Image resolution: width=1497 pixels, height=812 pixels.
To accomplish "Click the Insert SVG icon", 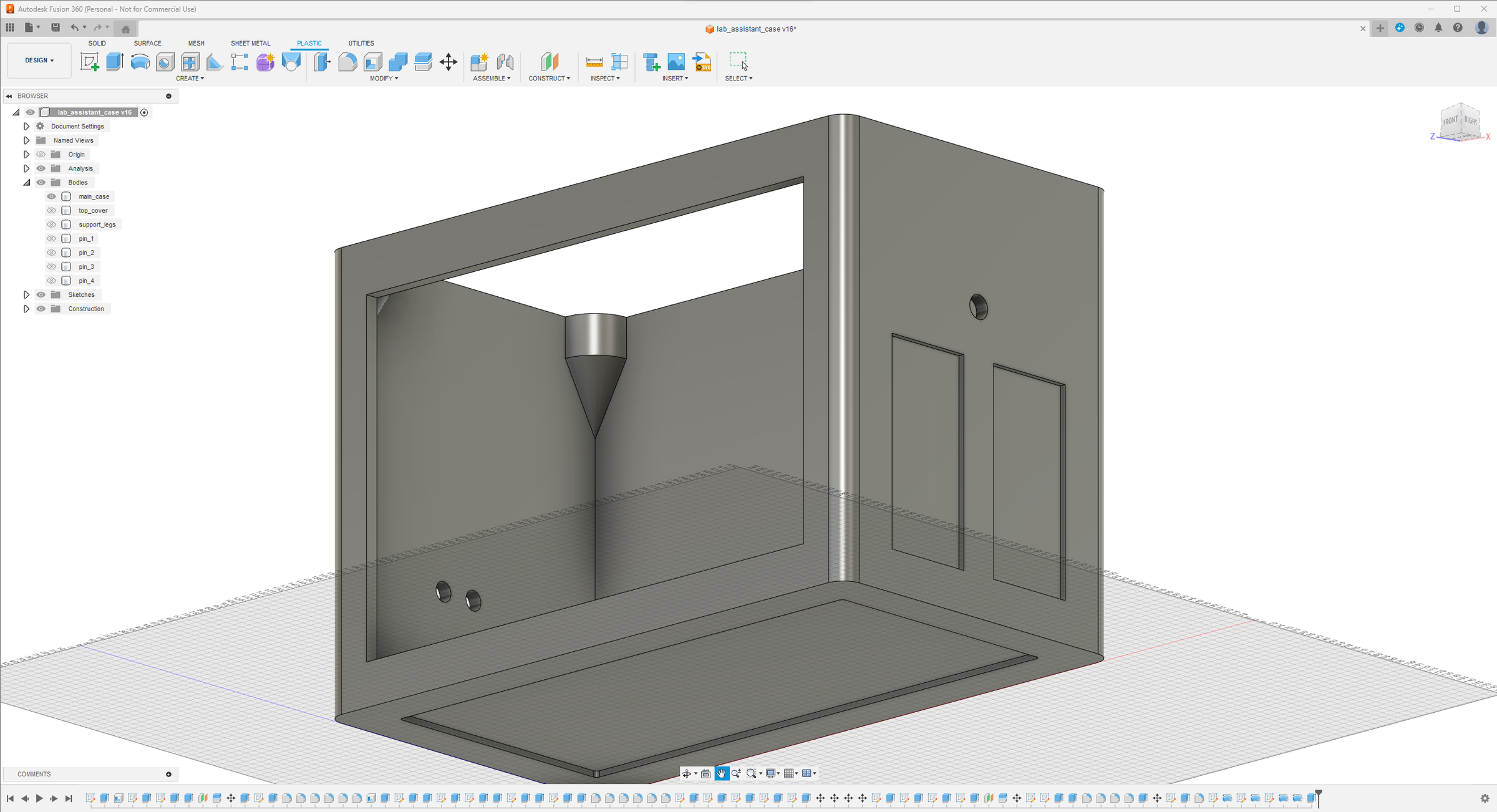I will [x=702, y=62].
